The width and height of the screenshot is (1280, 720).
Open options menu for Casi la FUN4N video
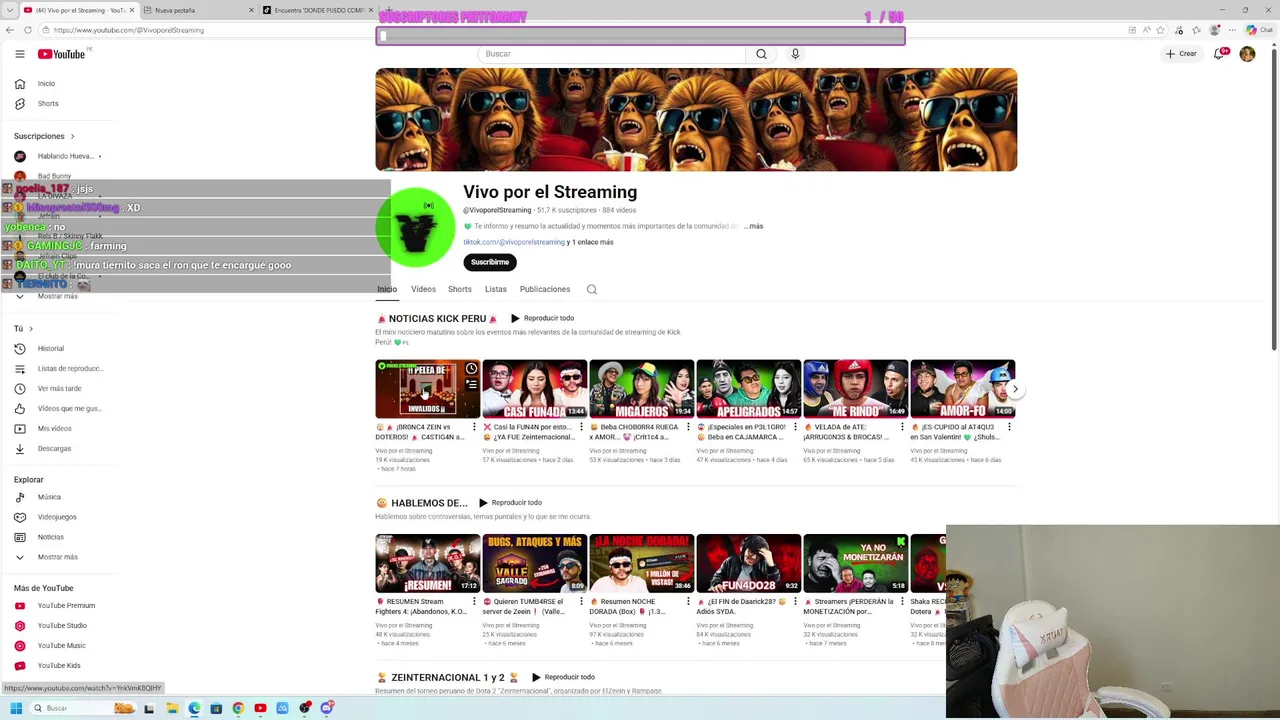click(x=581, y=428)
